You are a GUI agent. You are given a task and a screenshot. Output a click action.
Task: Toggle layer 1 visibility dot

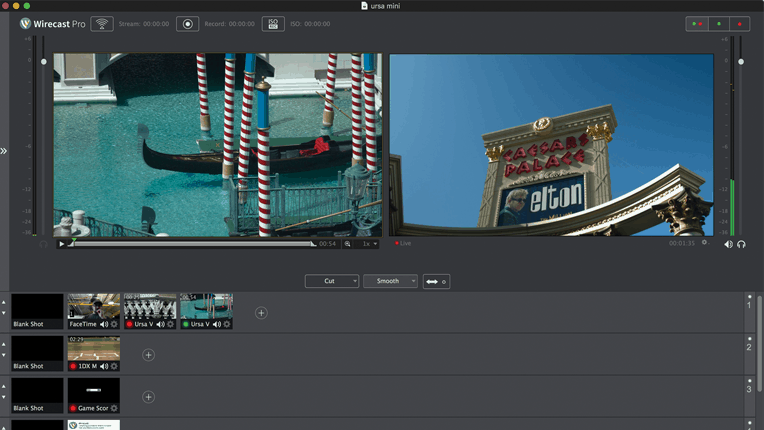tap(749, 296)
